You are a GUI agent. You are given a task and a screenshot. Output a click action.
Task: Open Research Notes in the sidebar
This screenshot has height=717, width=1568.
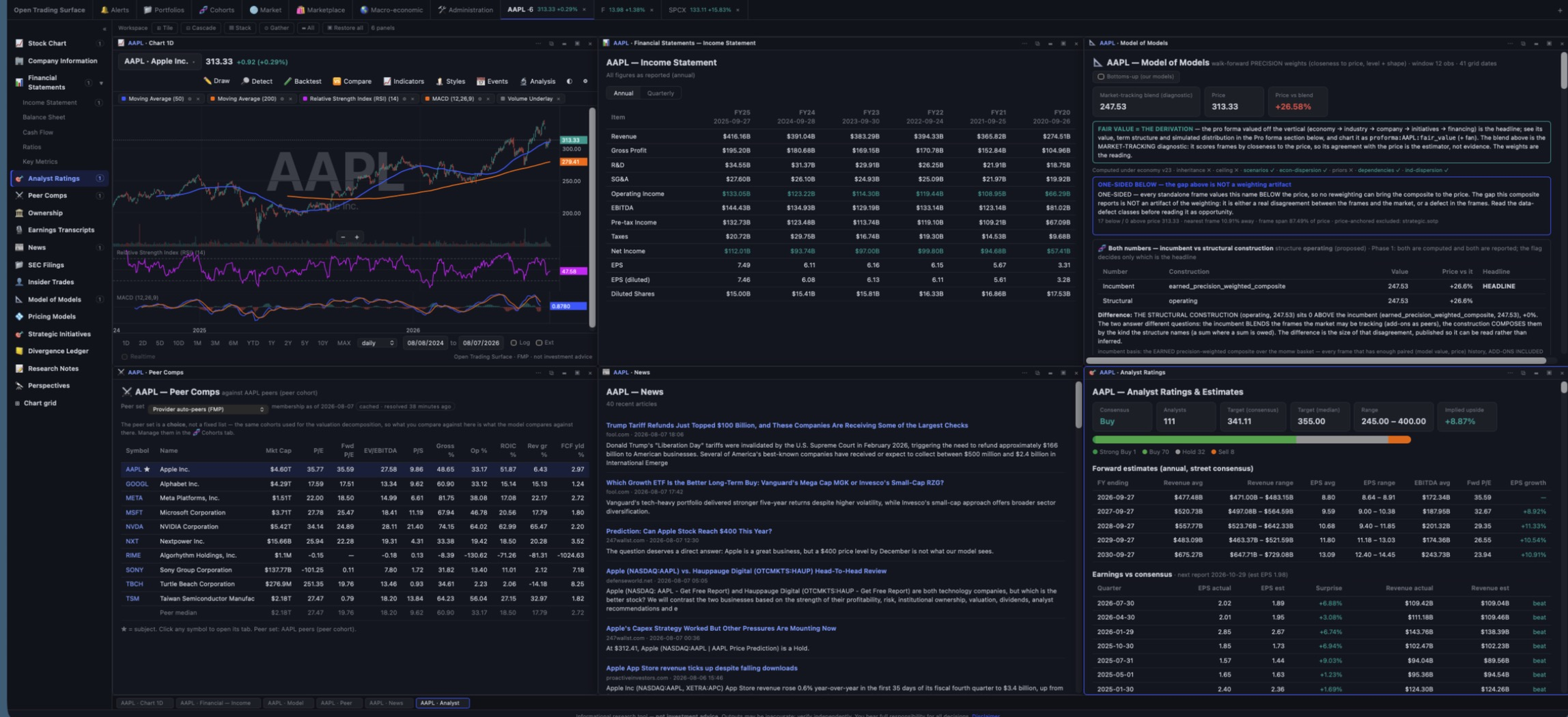click(53, 369)
